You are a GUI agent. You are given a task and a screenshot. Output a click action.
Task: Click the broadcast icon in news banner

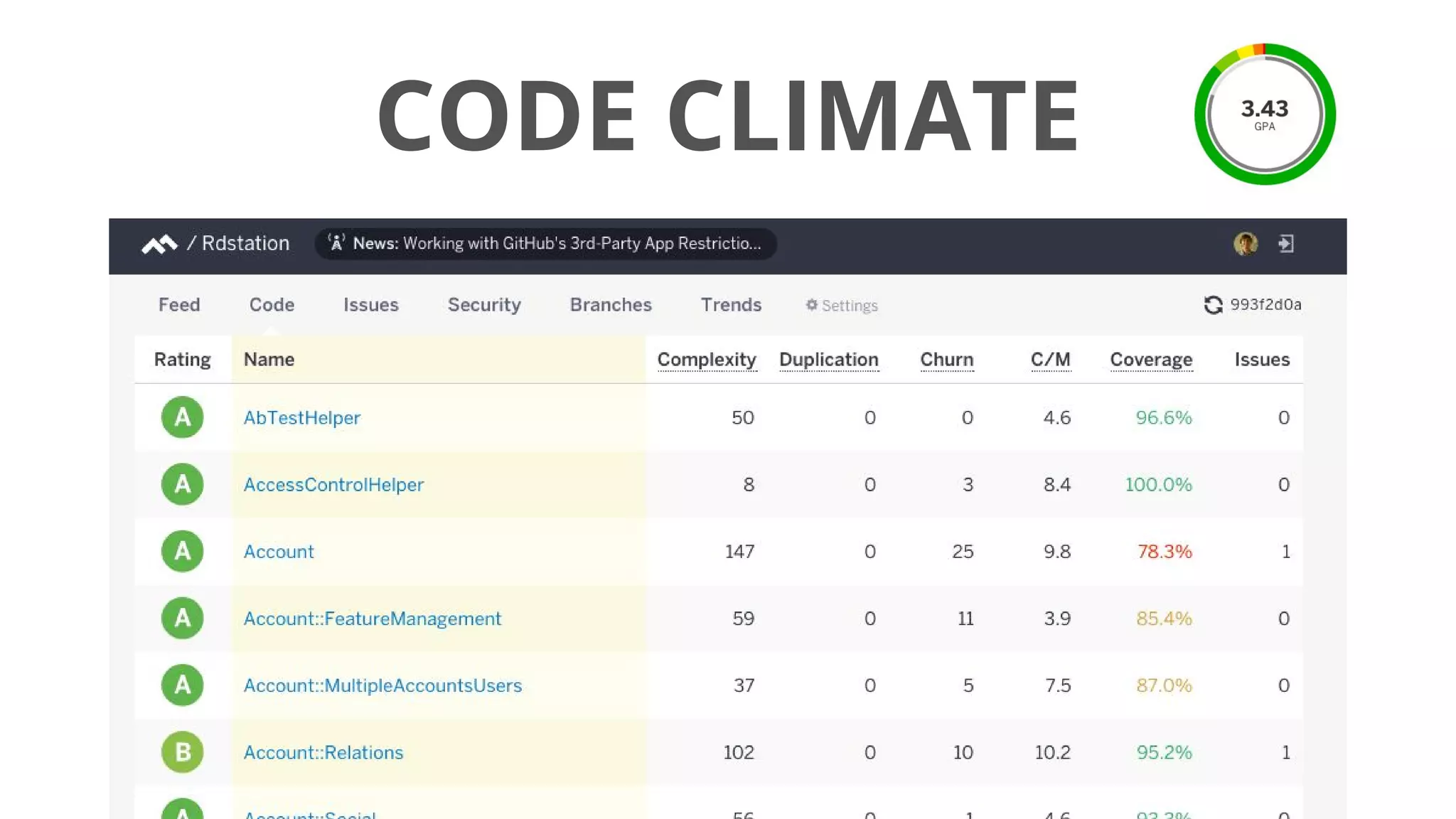[336, 243]
